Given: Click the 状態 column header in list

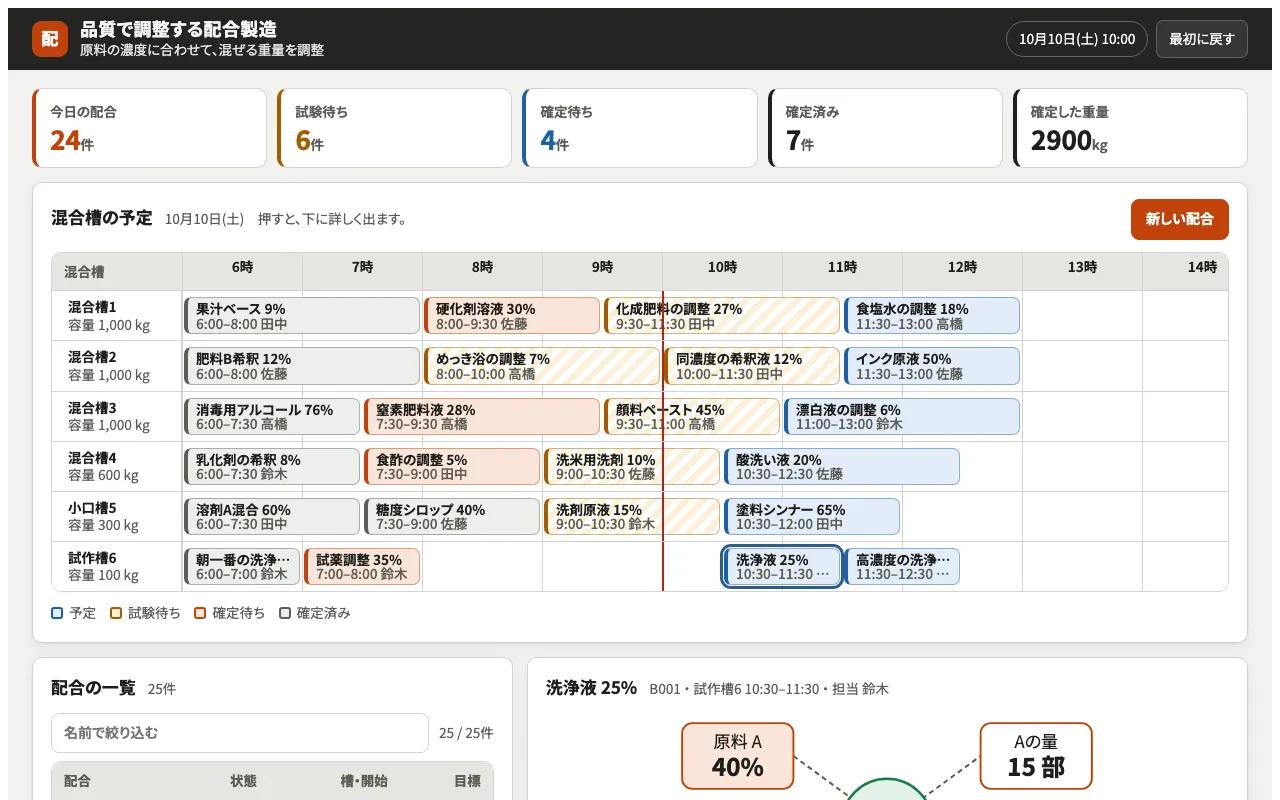Looking at the screenshot, I should (244, 781).
